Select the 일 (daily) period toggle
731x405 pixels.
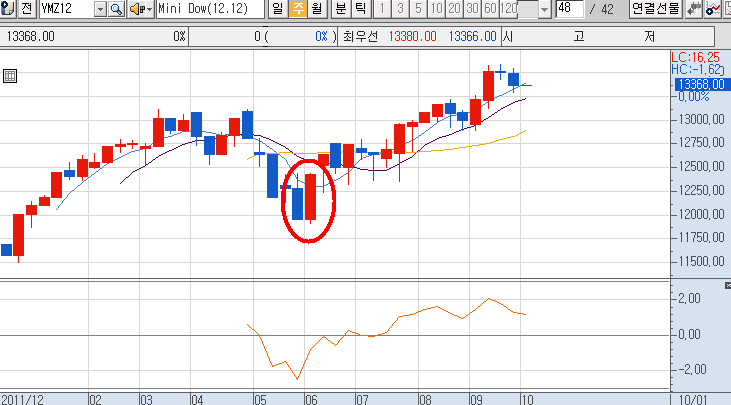pyautogui.click(x=278, y=9)
